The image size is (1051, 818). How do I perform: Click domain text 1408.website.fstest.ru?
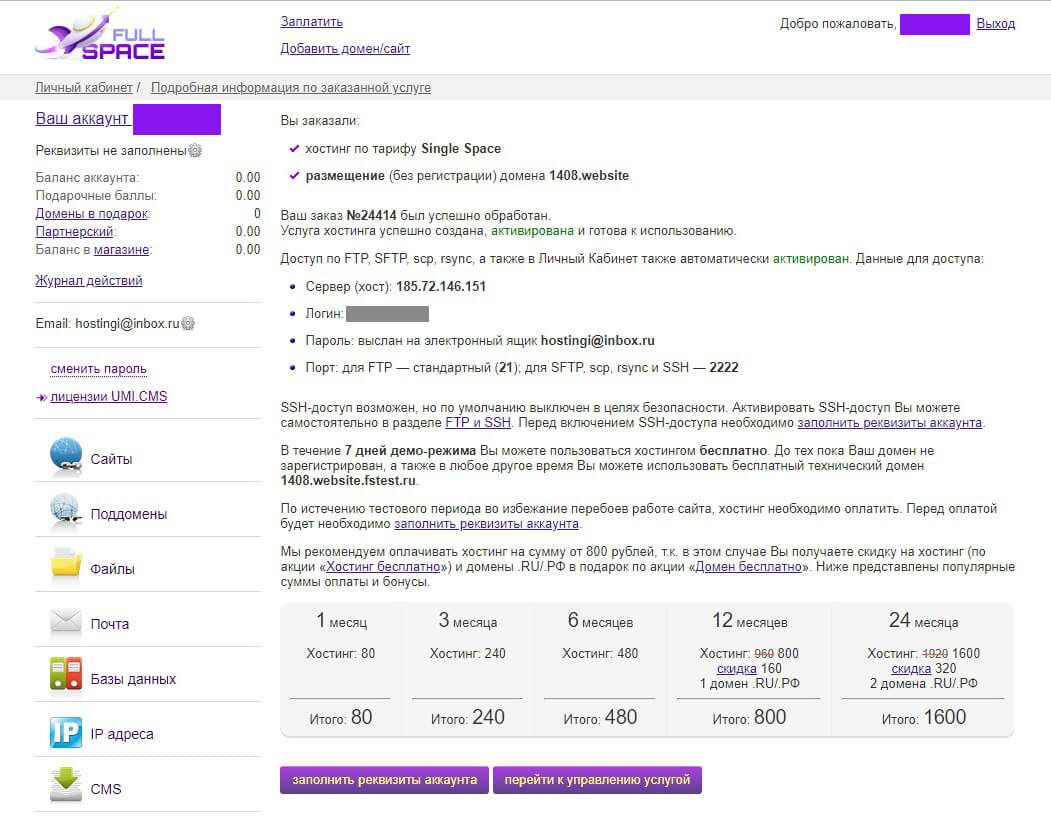pos(349,481)
